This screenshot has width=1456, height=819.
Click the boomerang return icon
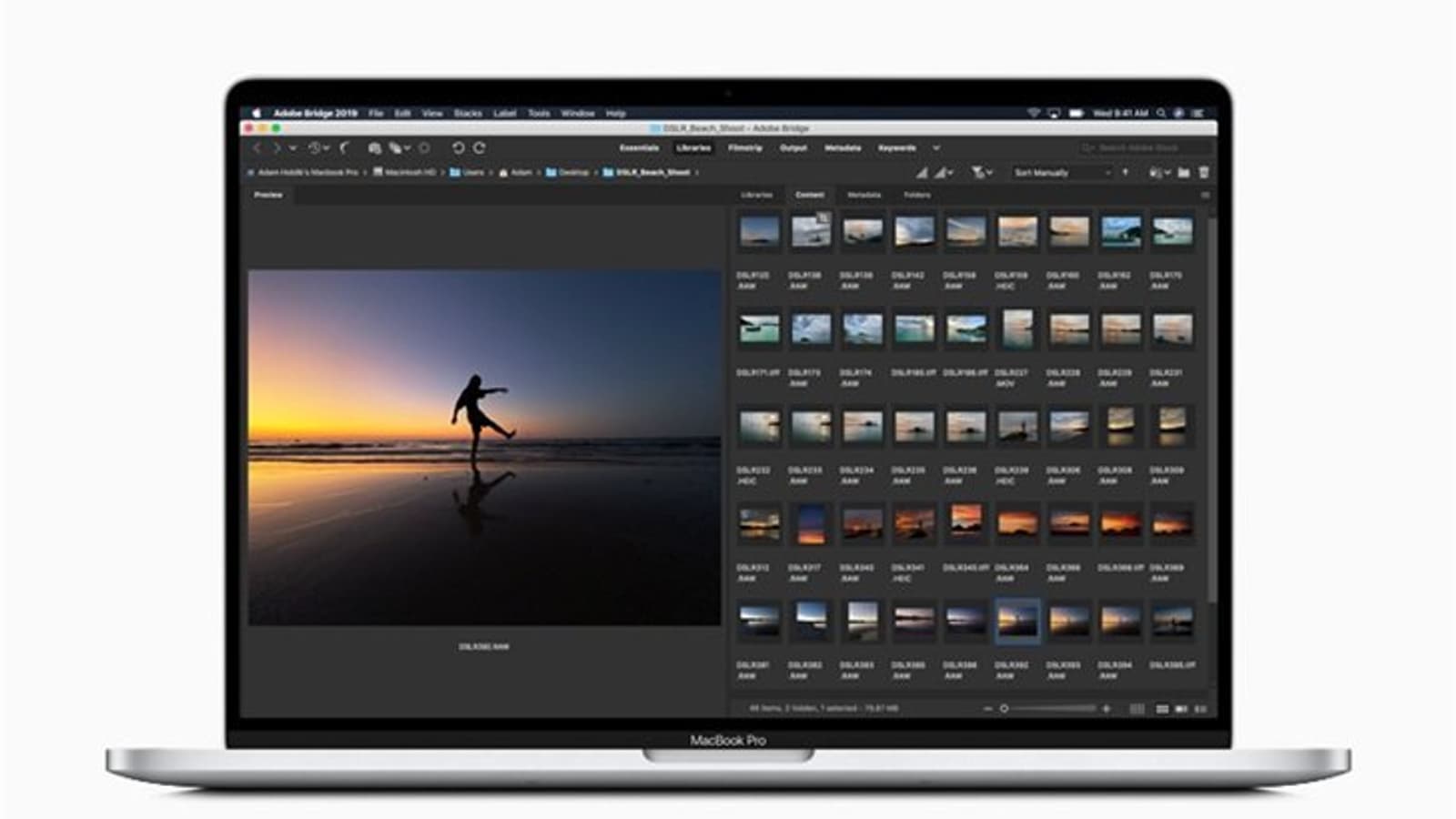[x=345, y=147]
